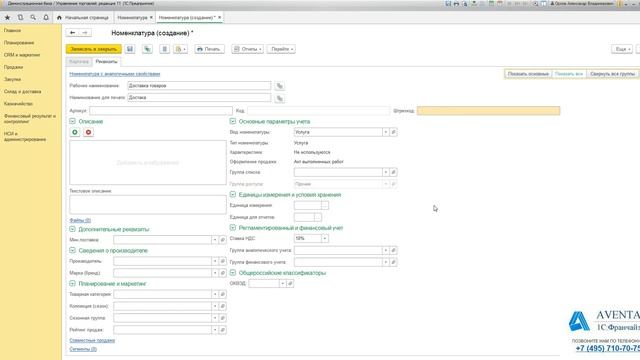Remove image with red cross icon
This screenshot has width=640, height=360.
[x=88, y=132]
